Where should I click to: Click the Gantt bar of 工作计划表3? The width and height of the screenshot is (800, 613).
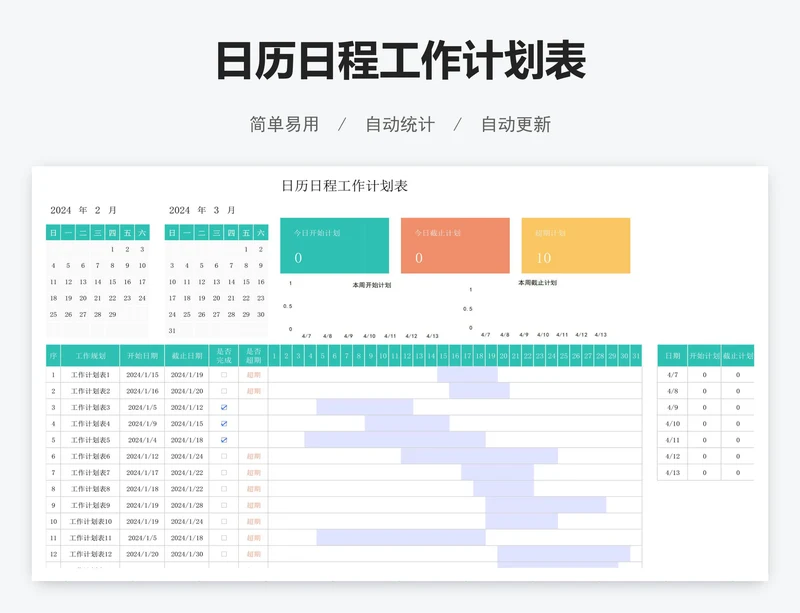(365, 407)
